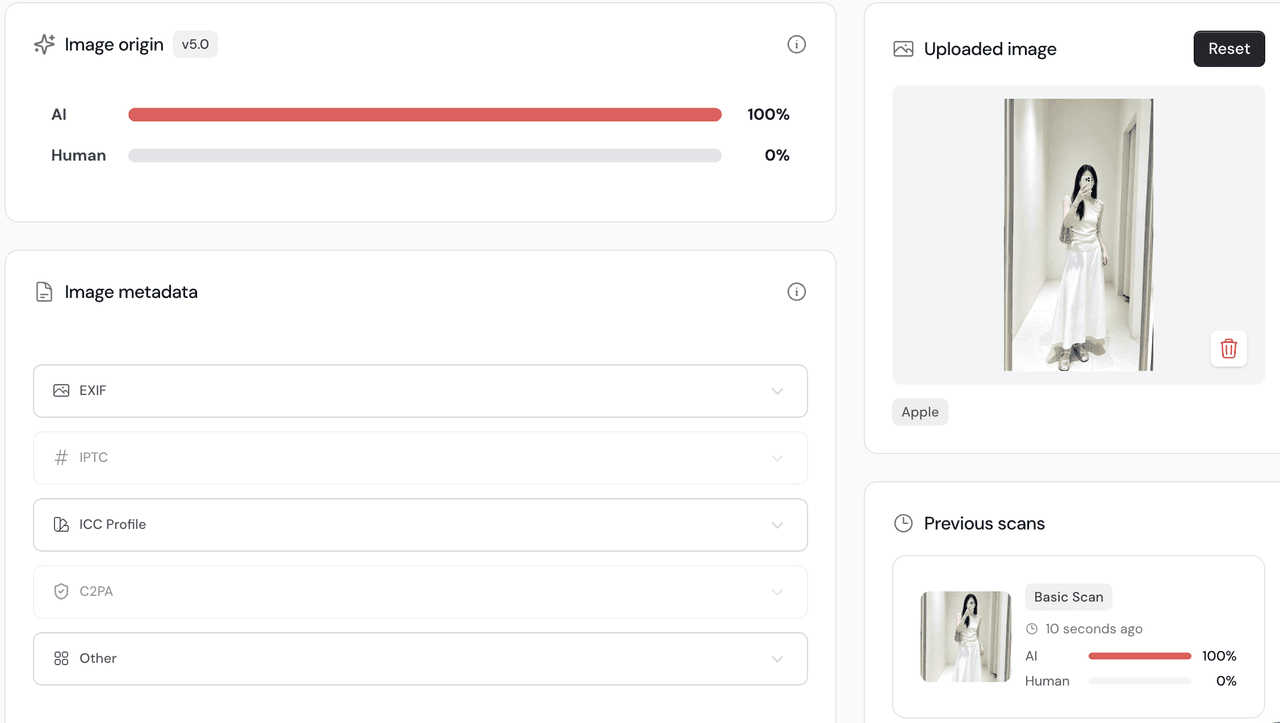
Task: Expand the EXIF metadata section
Action: (x=420, y=391)
